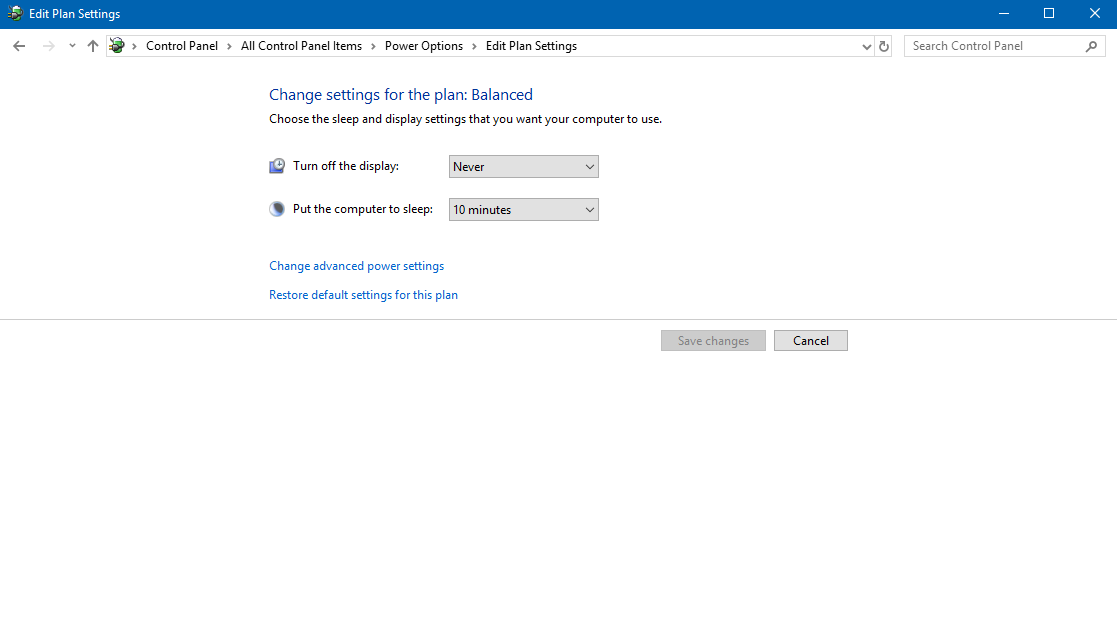Go up one level to Power Options

point(93,46)
